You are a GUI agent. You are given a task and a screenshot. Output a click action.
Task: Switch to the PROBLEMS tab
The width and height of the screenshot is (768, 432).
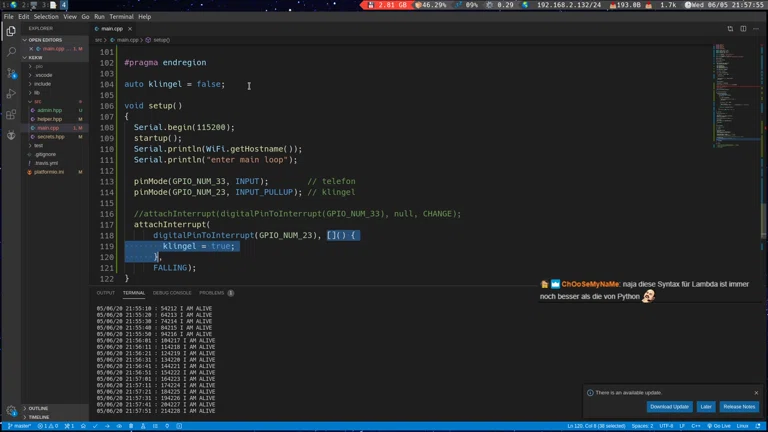click(211, 293)
